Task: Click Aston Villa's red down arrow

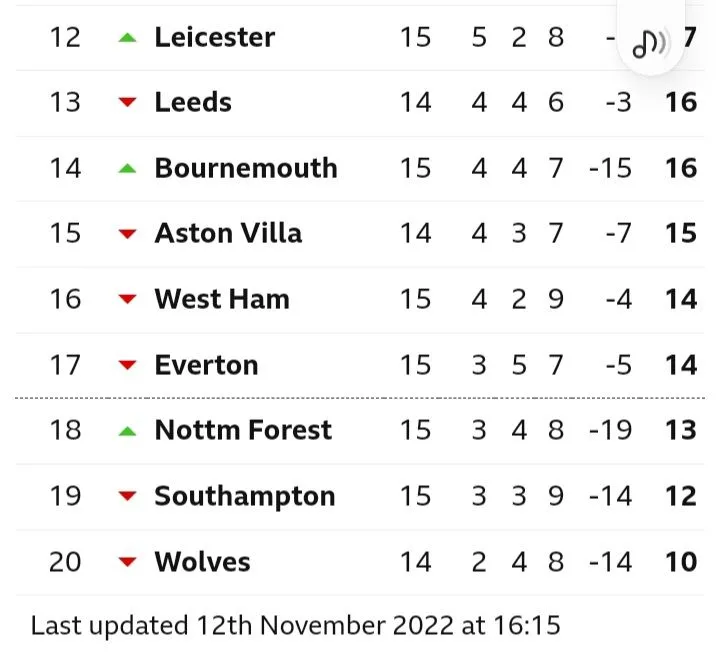Action: [126, 234]
